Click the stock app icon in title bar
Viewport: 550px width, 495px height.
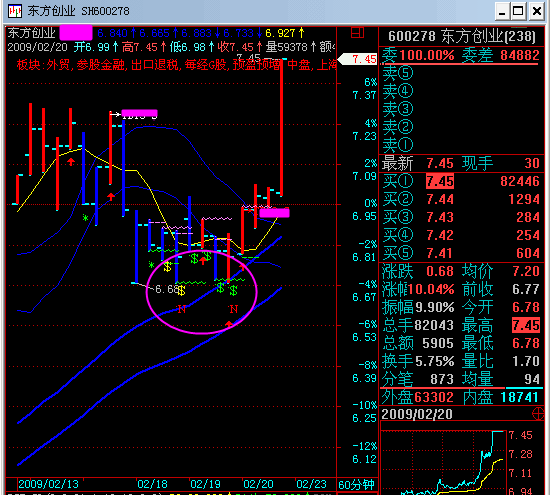tap(15, 11)
